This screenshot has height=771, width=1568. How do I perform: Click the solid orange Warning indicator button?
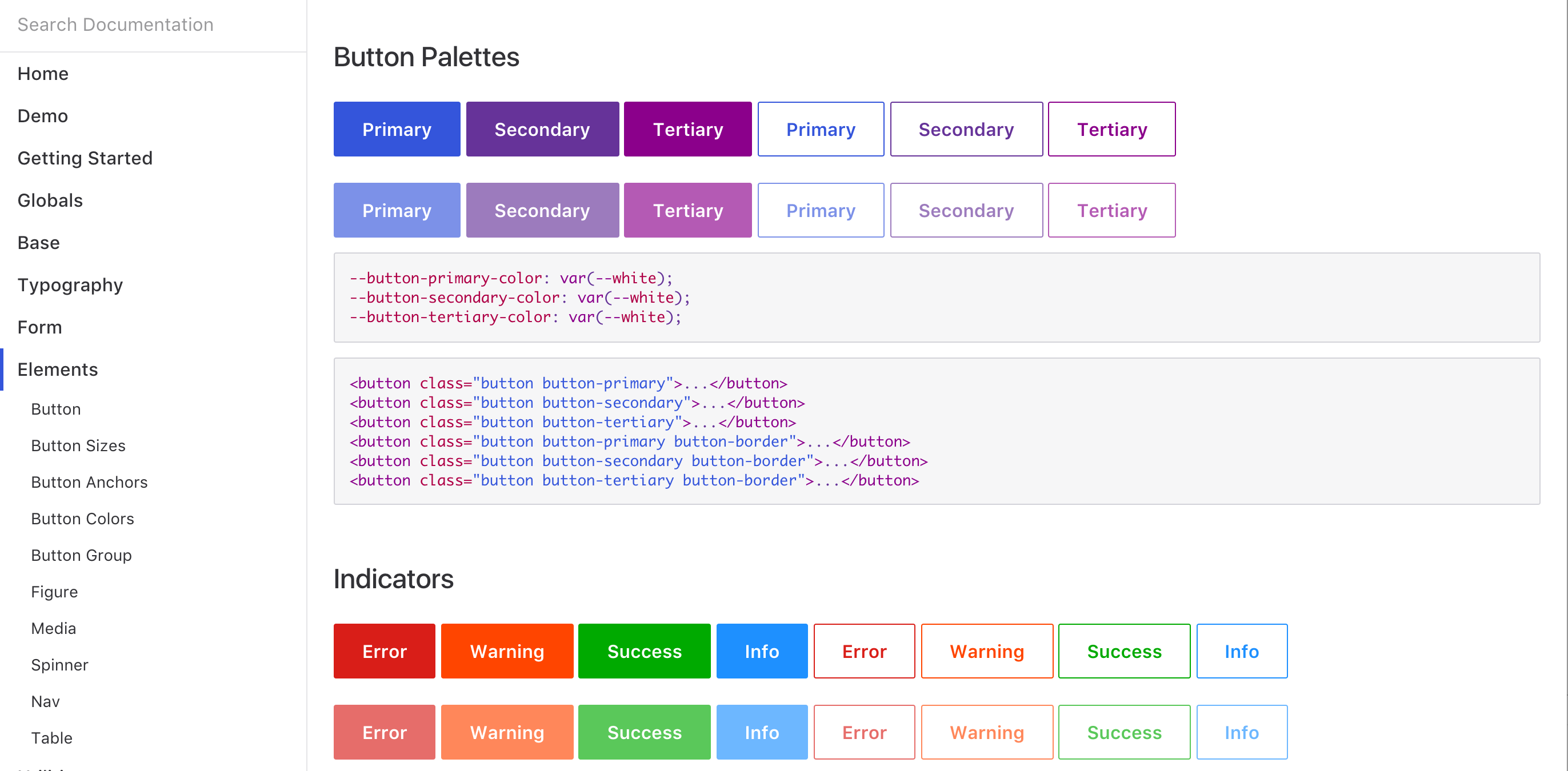[x=506, y=651]
